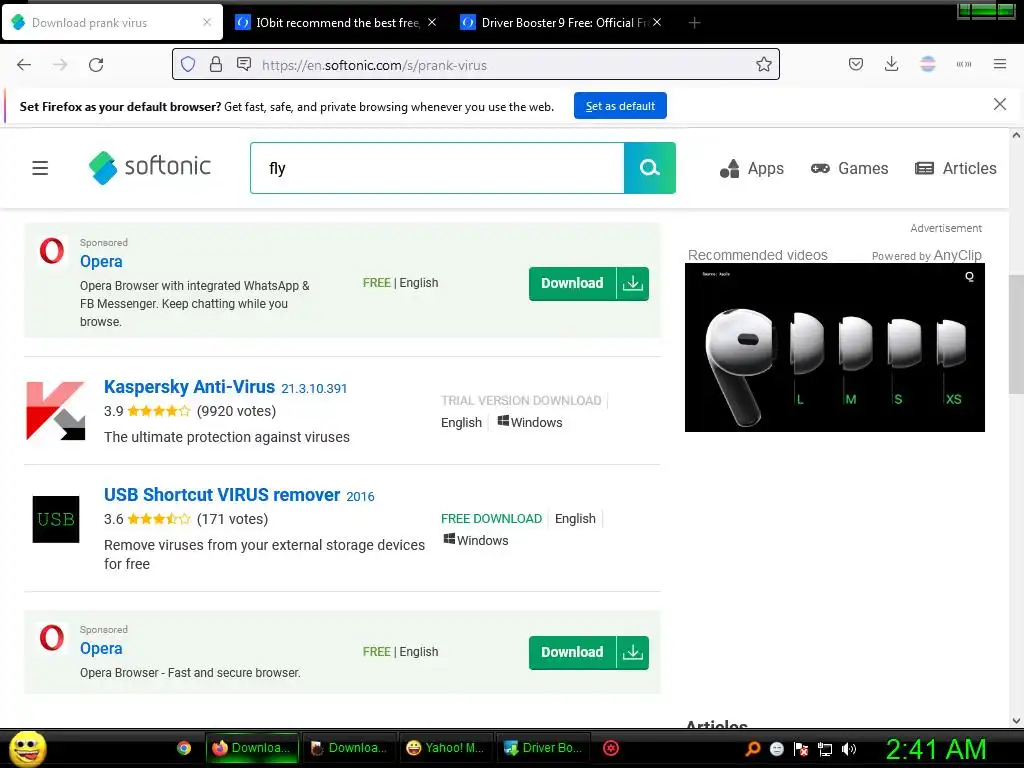Open the second Downloa... taskbar window
This screenshot has height=768, width=1024.
[x=349, y=748]
